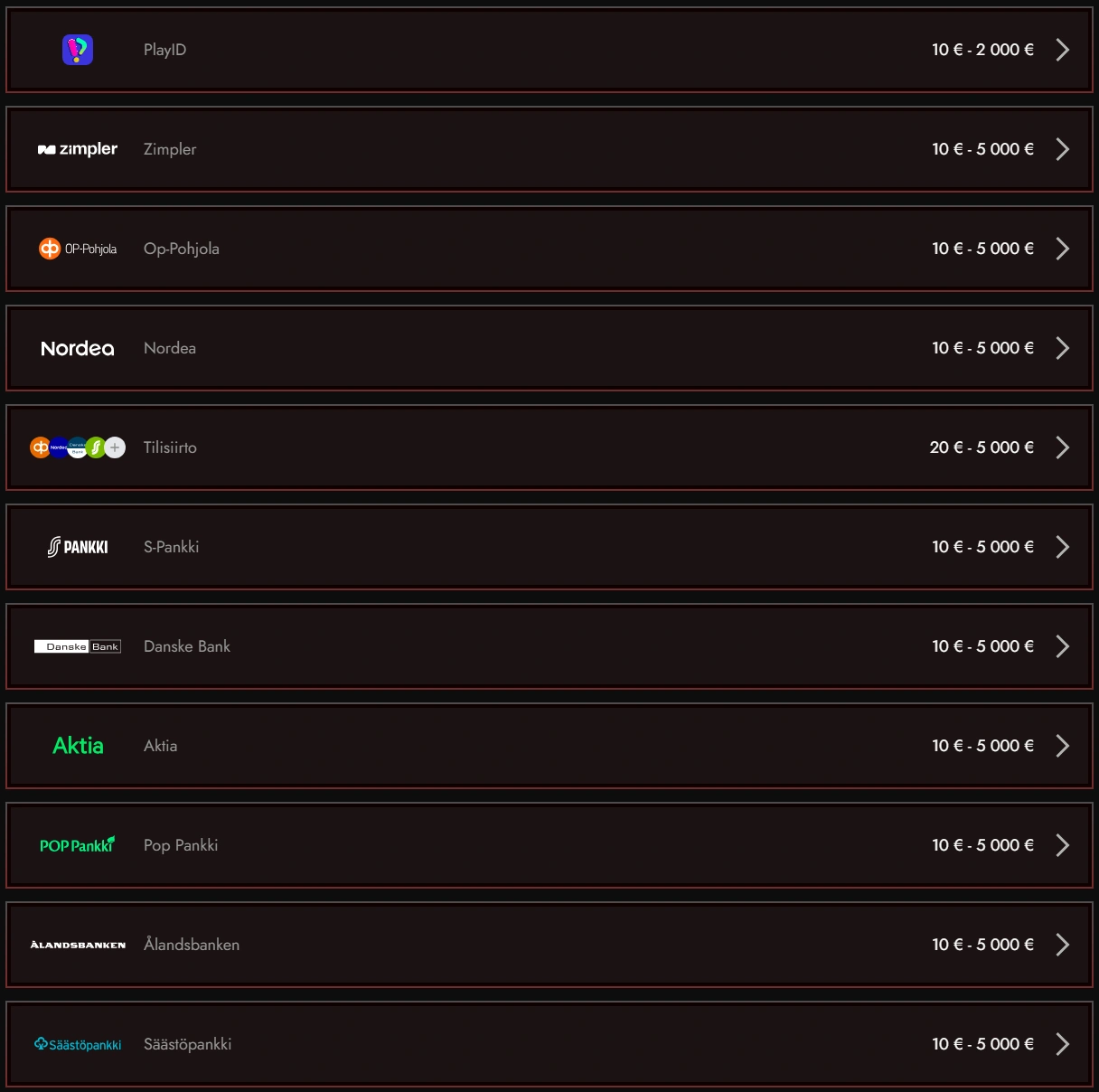Click the POP Pankki logo
The height and width of the screenshot is (1092, 1099).
tap(78, 845)
